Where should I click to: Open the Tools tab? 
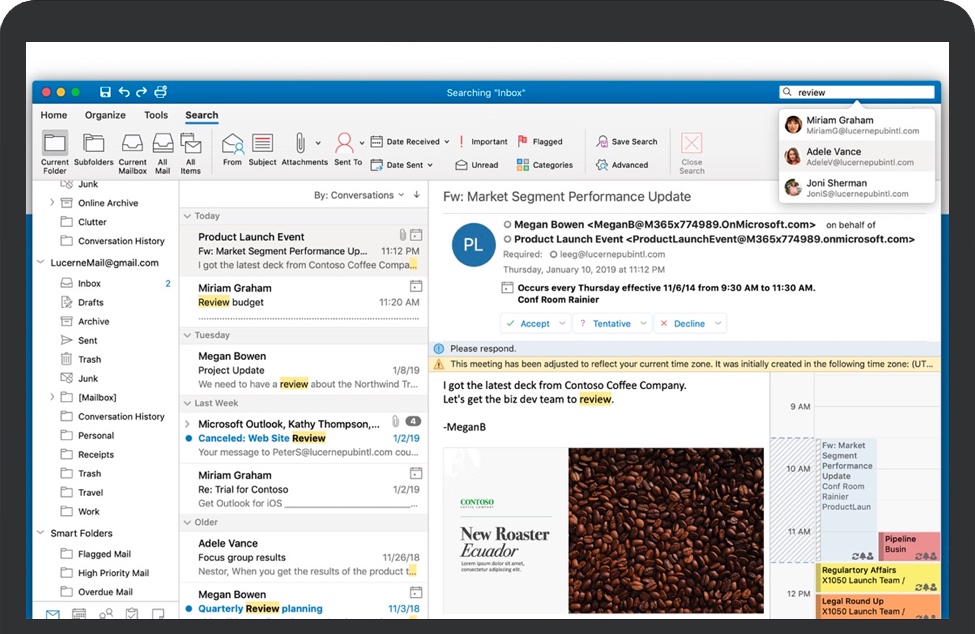point(156,115)
